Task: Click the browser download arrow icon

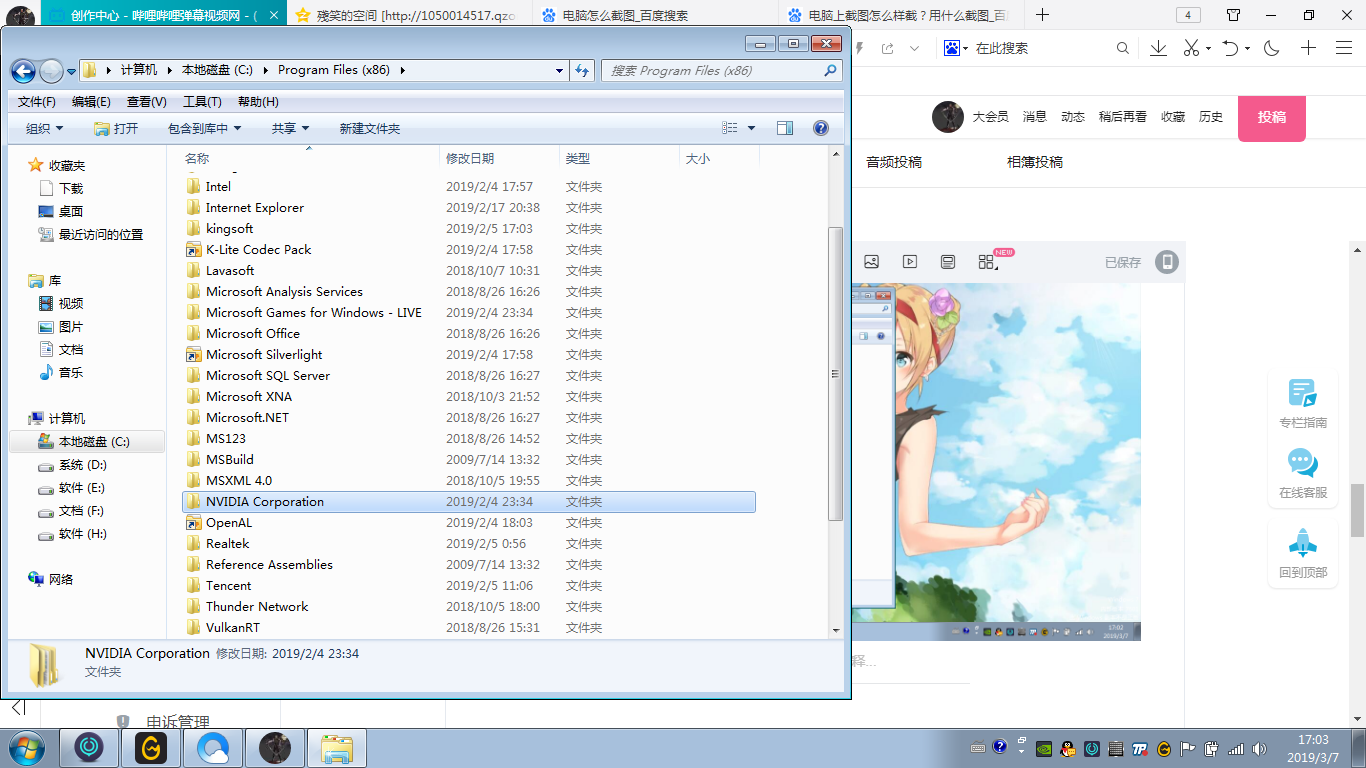Action: [1158, 48]
